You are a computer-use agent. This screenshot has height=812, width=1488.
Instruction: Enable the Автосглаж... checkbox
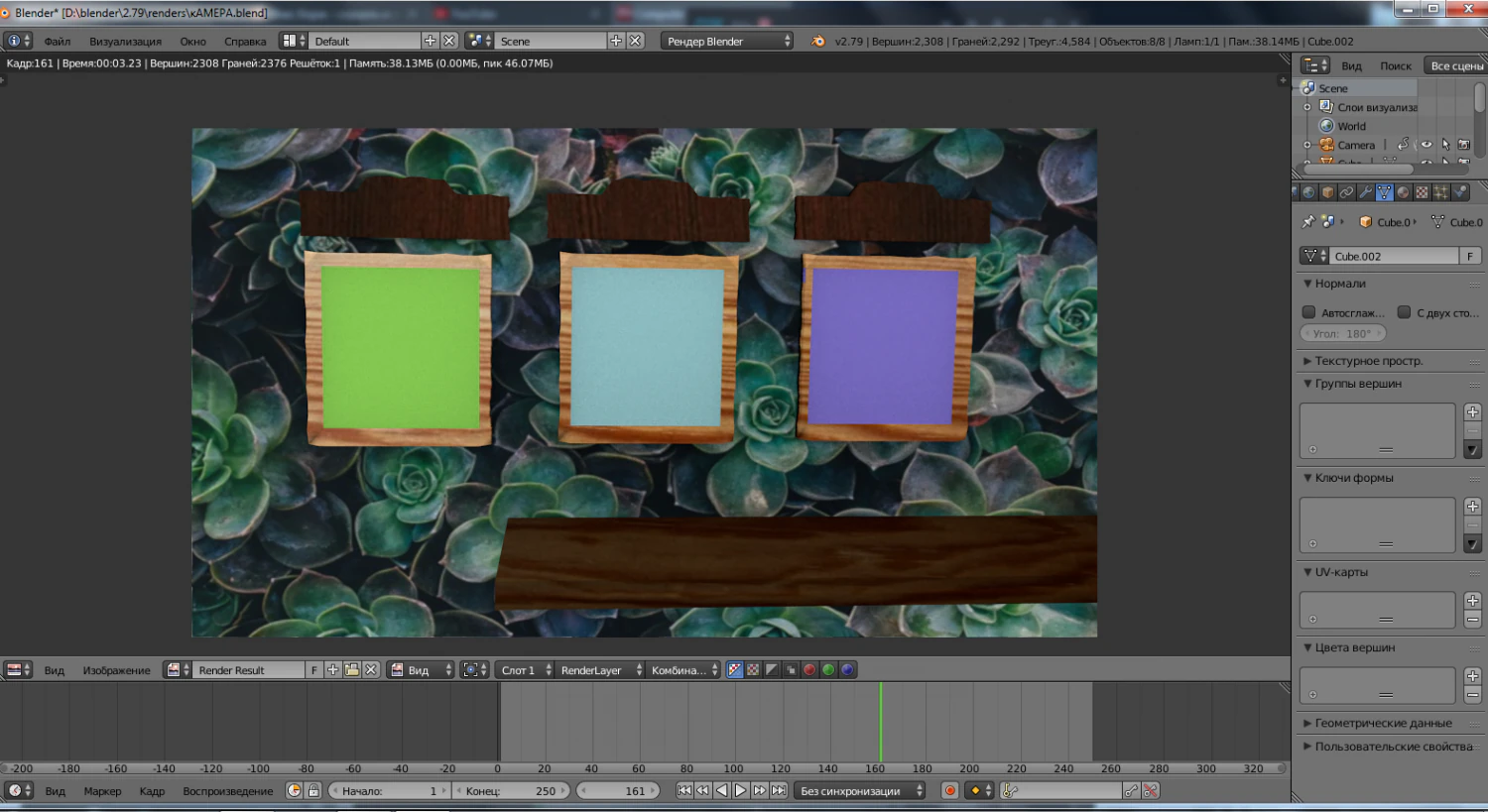[1308, 312]
